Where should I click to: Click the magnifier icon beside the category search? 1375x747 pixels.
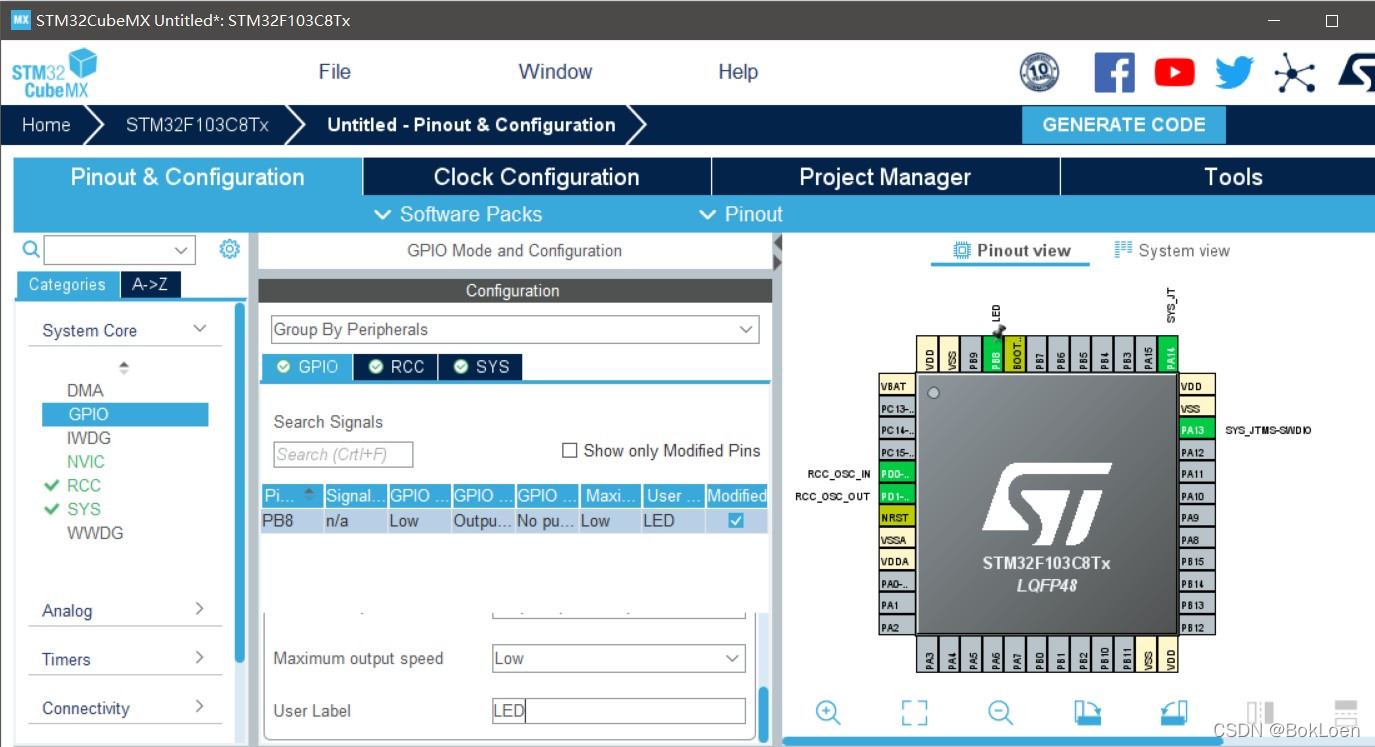coord(31,249)
